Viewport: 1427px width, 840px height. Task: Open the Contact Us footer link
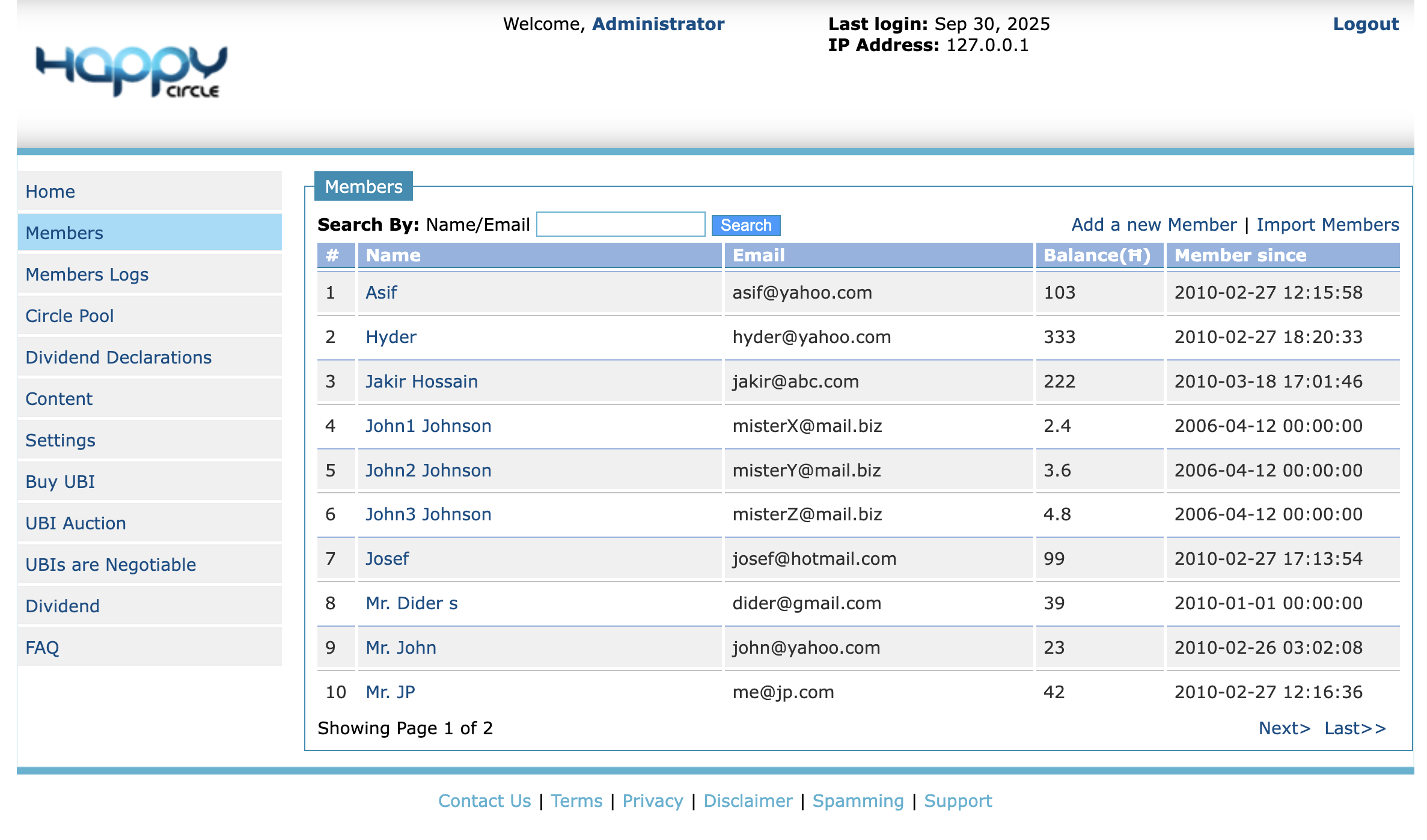484,801
